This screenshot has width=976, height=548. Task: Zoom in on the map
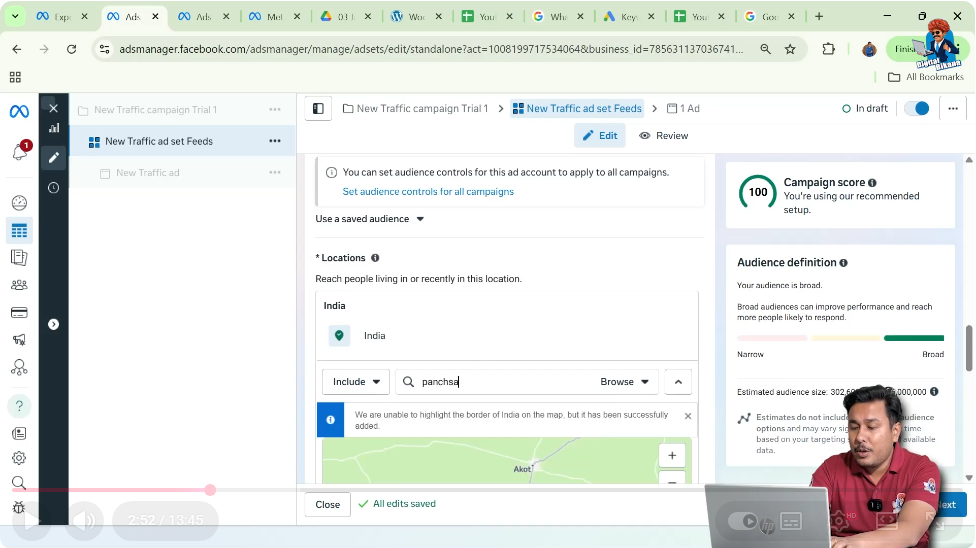click(672, 455)
